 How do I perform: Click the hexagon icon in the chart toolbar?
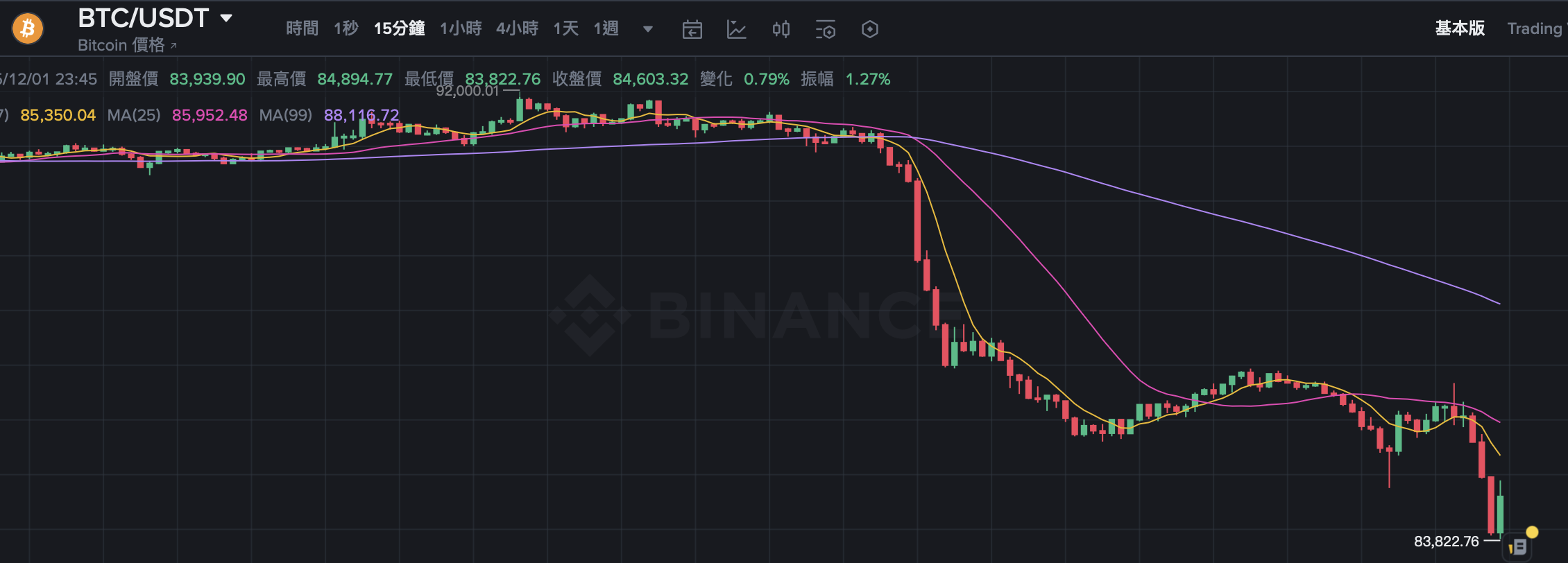pyautogui.click(x=869, y=29)
